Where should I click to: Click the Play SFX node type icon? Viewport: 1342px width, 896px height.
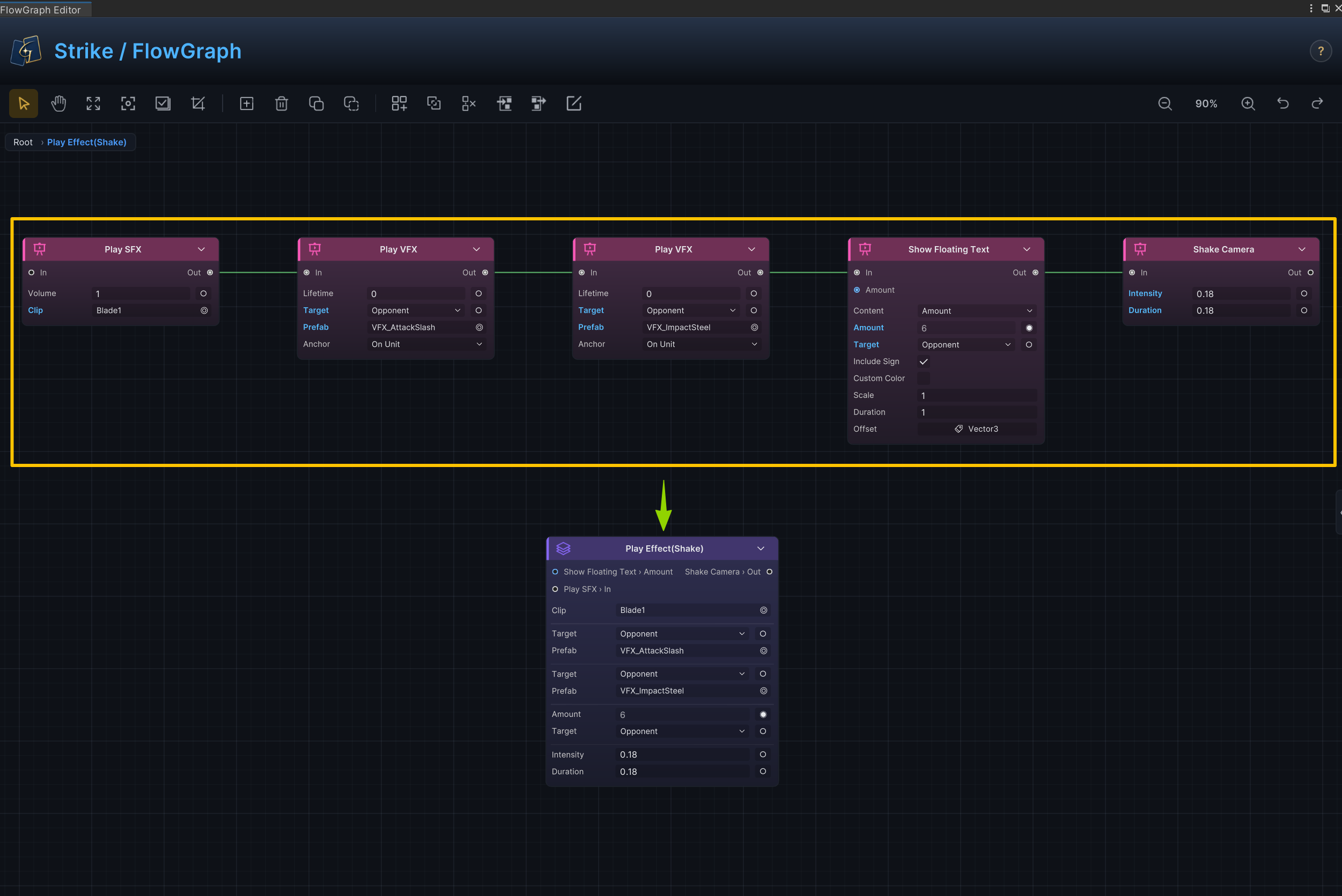click(x=40, y=249)
